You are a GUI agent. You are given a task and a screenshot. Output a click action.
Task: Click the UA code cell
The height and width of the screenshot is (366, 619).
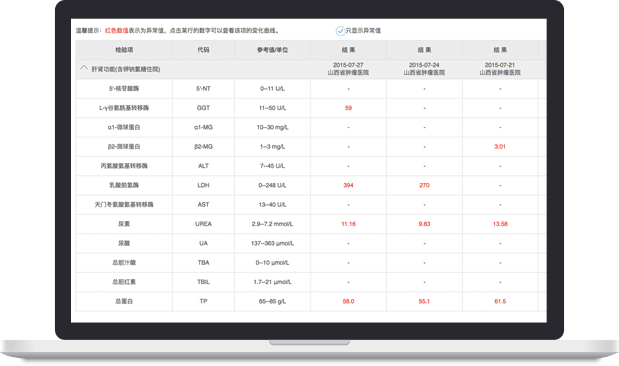203,243
